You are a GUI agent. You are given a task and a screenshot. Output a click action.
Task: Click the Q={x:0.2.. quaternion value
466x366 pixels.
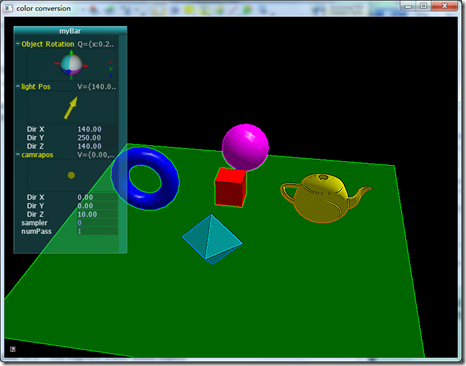click(96, 44)
